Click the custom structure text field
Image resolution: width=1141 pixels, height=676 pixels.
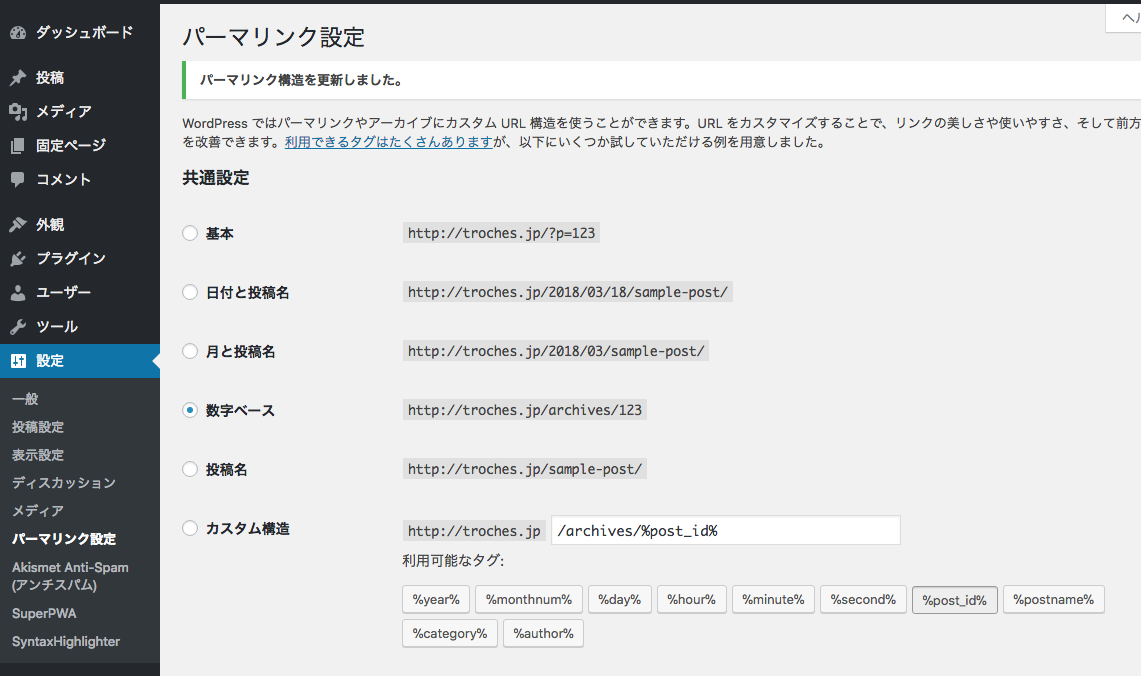click(725, 531)
